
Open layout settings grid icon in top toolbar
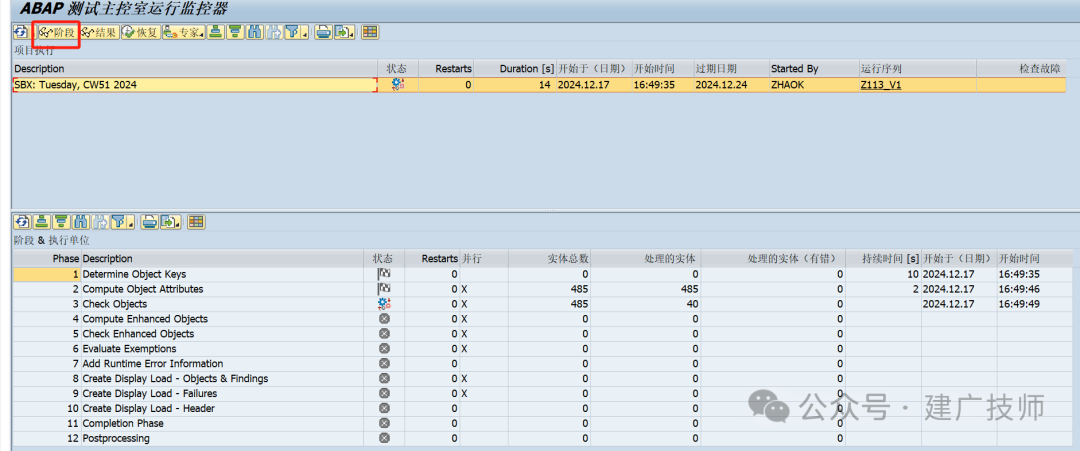(370, 32)
